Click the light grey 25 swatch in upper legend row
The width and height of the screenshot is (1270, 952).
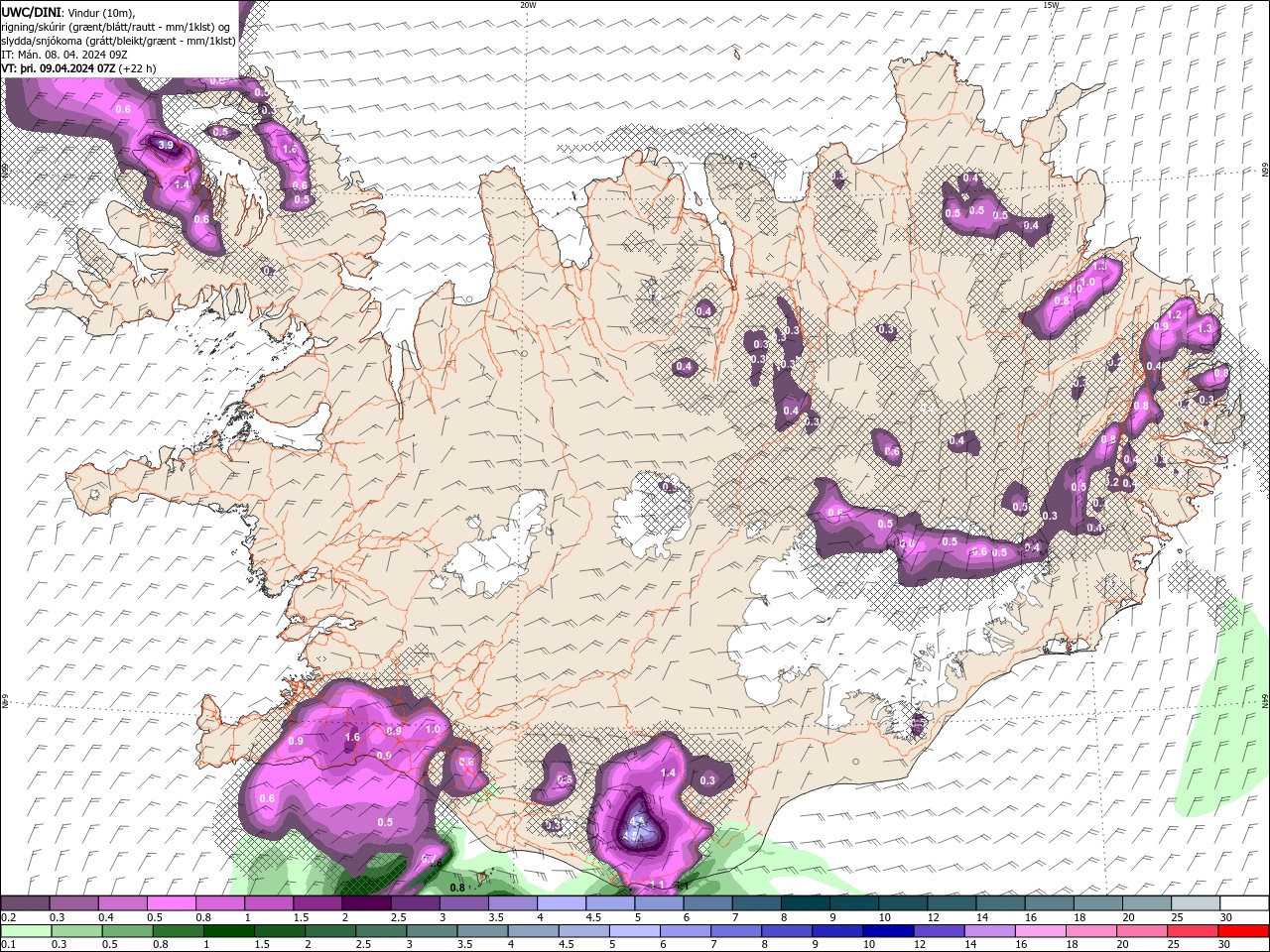[1196, 903]
